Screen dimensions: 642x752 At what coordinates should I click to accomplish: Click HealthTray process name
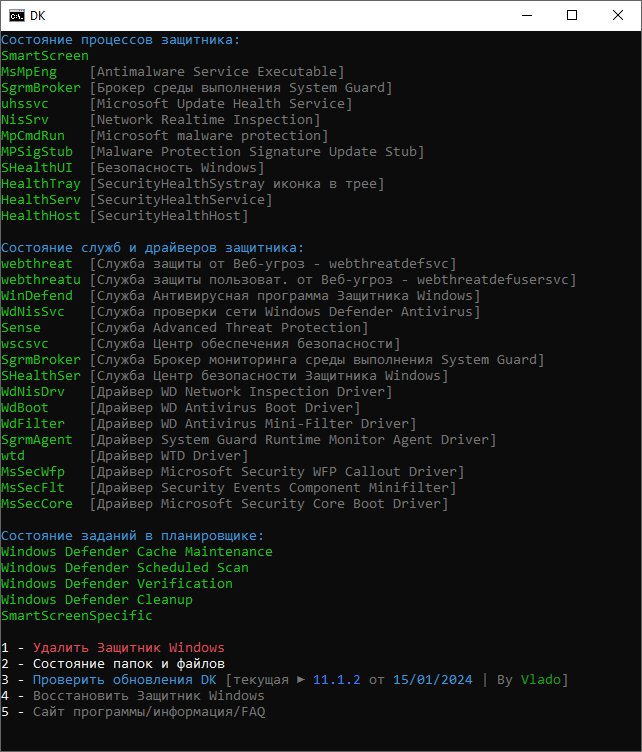click(41, 184)
